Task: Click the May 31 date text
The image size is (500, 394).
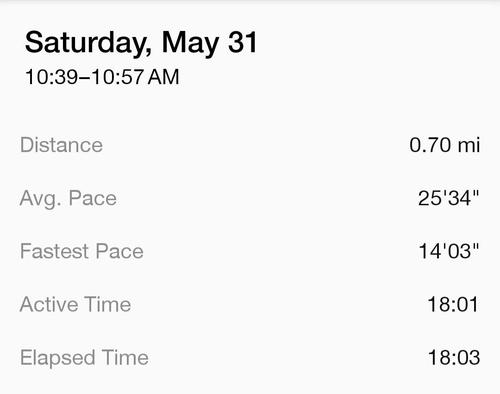Action: (x=210, y=43)
